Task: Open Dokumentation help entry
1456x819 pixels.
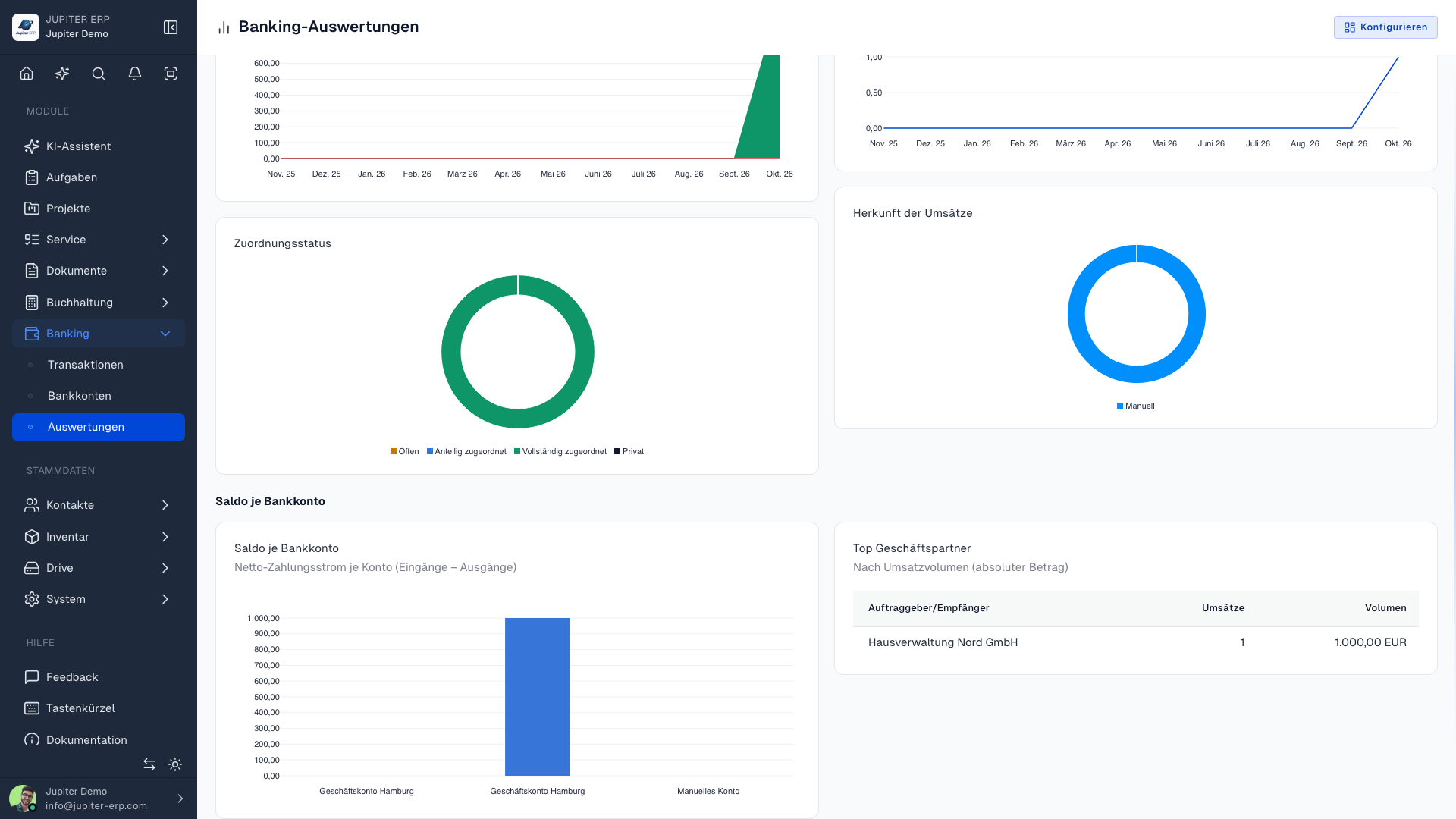Action: point(99,739)
